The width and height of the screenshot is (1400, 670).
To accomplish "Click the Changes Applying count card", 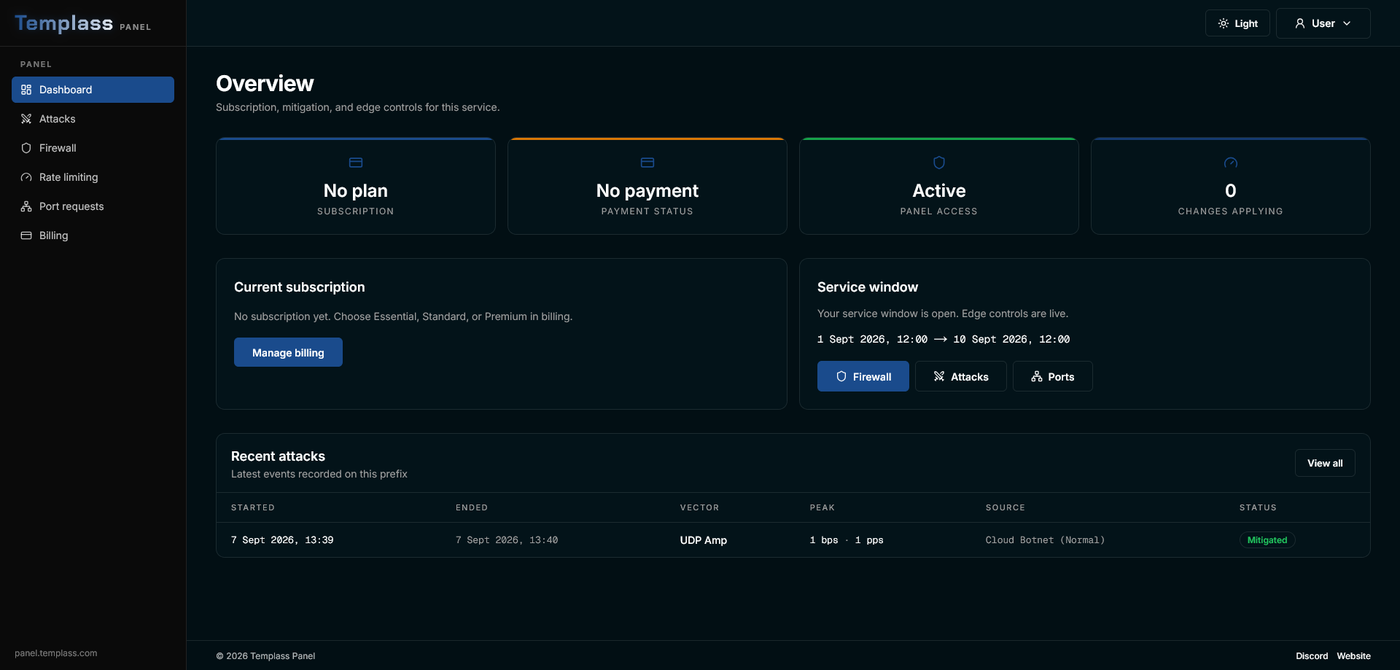I will tap(1231, 186).
